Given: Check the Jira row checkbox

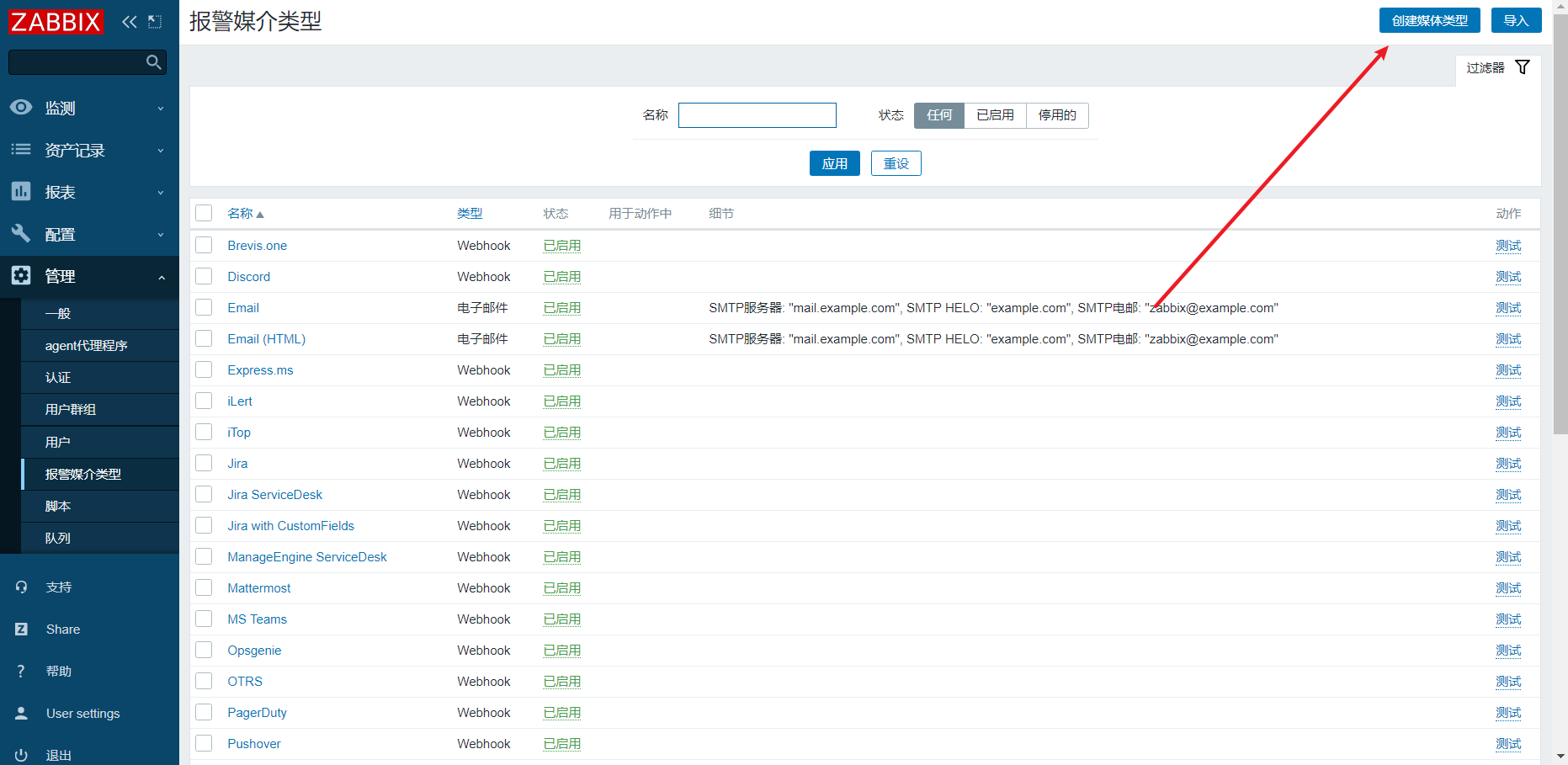Looking at the screenshot, I should (204, 463).
